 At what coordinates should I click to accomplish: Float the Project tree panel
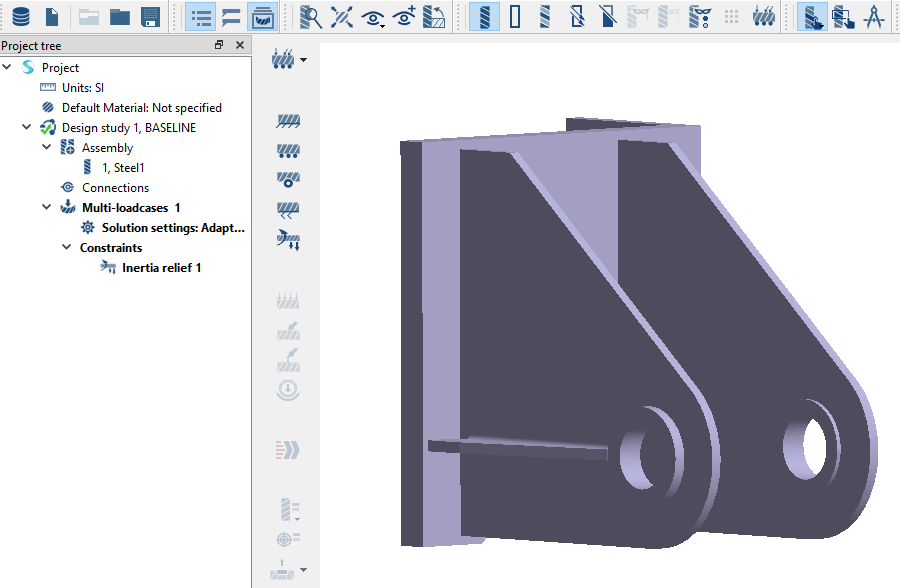tap(219, 46)
